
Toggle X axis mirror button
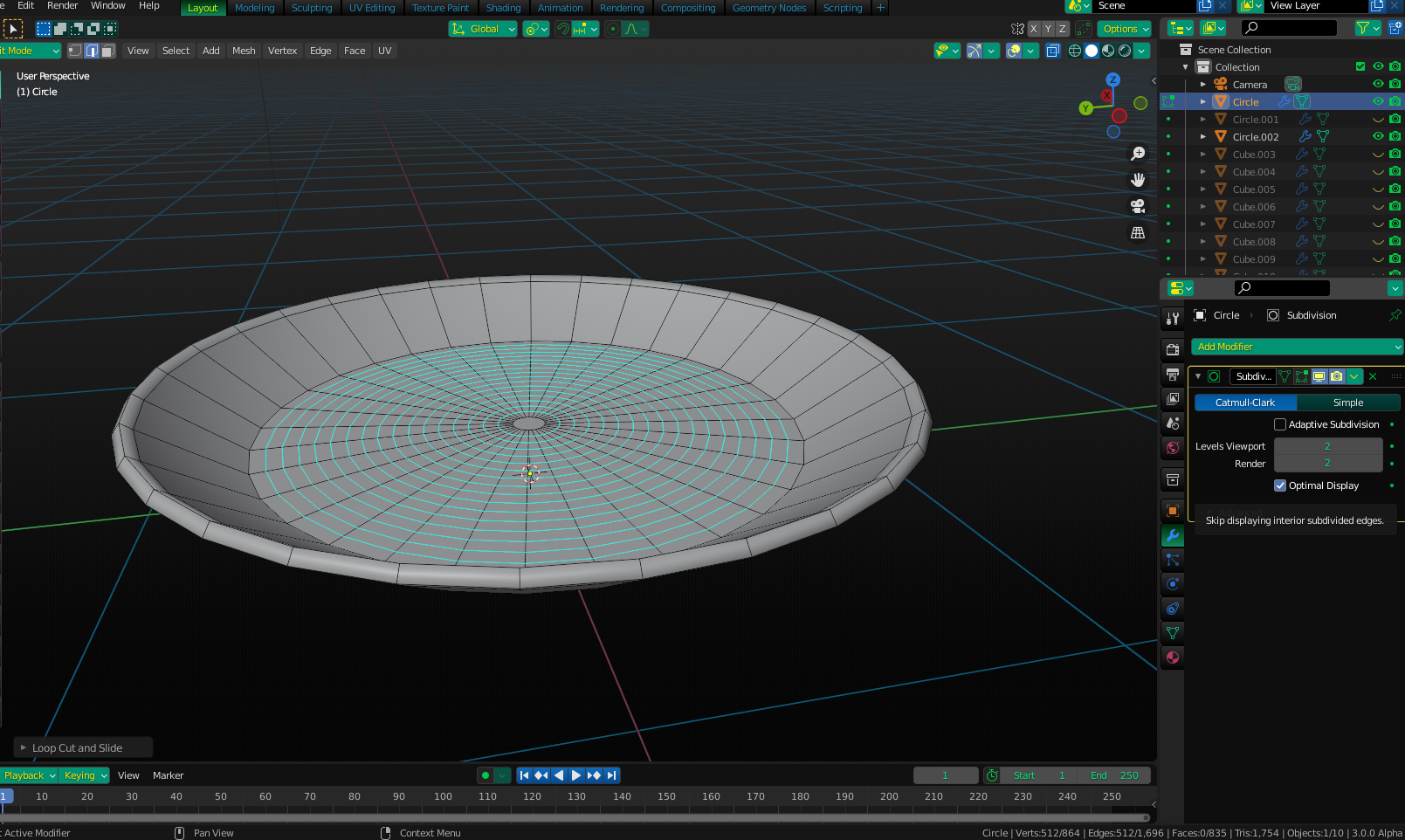tap(1033, 29)
